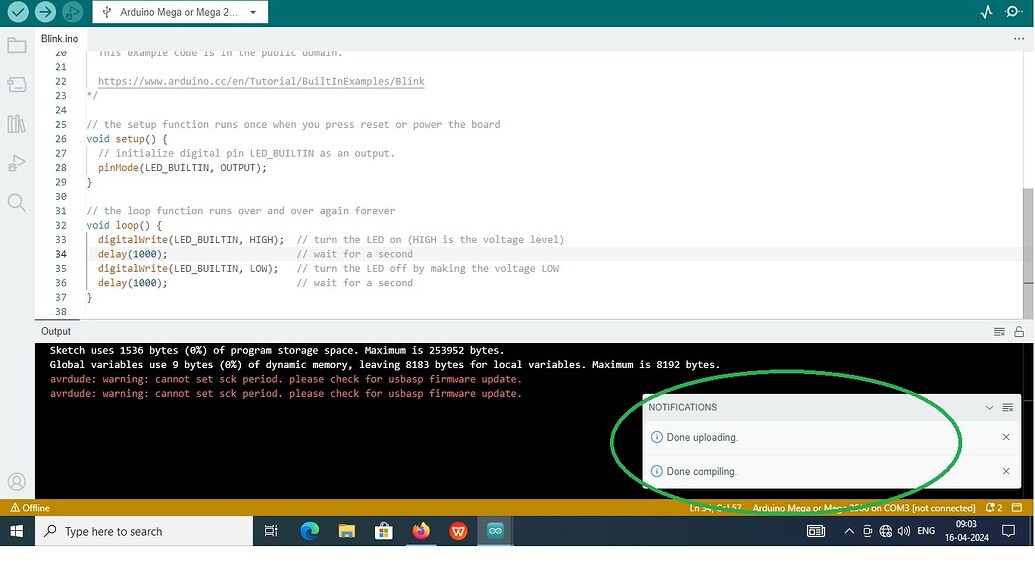Screen dimensions: 1035x580
Task: Open the Boards Manager from the sidebar
Action: click(16, 85)
